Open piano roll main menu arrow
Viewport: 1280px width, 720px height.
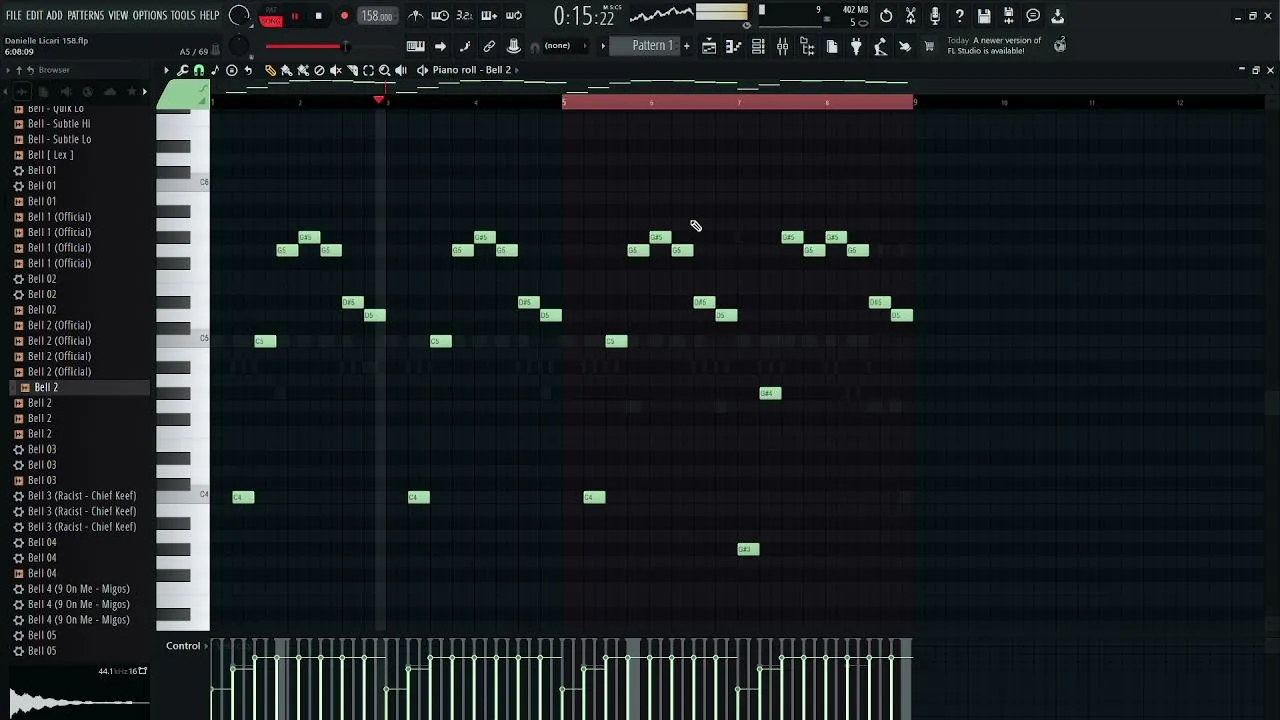click(x=167, y=70)
